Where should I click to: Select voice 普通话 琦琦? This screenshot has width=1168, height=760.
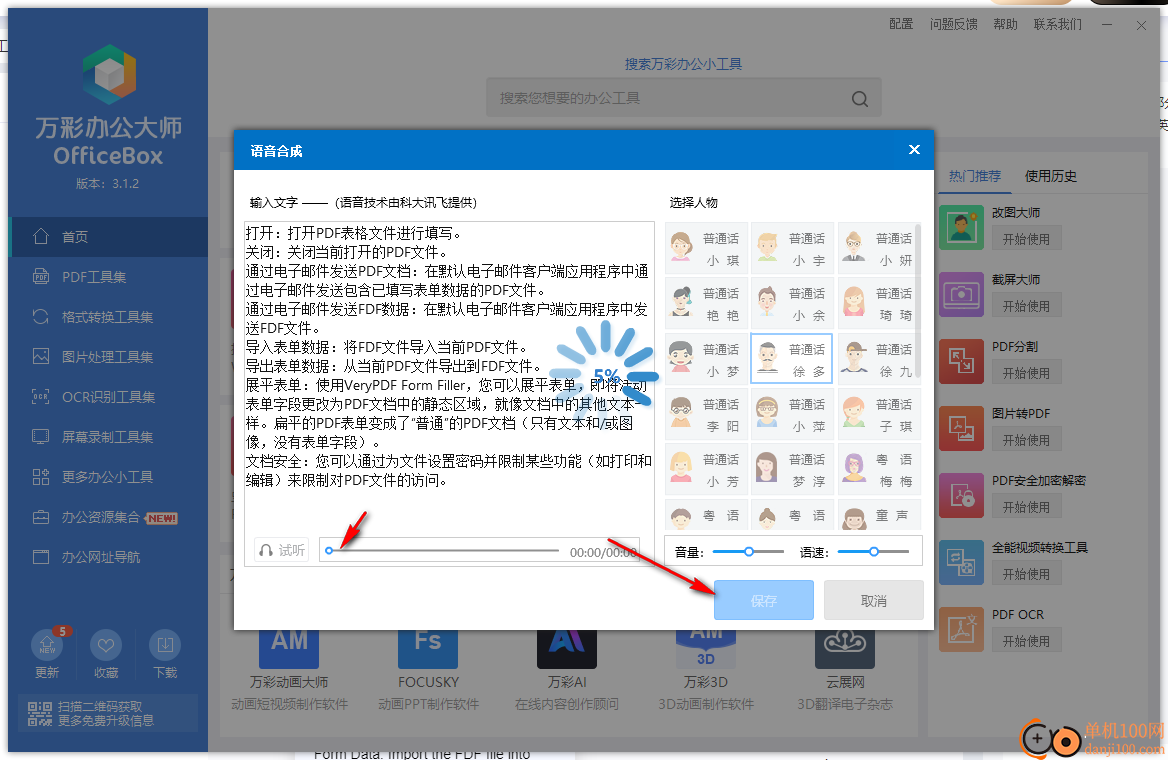click(x=877, y=304)
